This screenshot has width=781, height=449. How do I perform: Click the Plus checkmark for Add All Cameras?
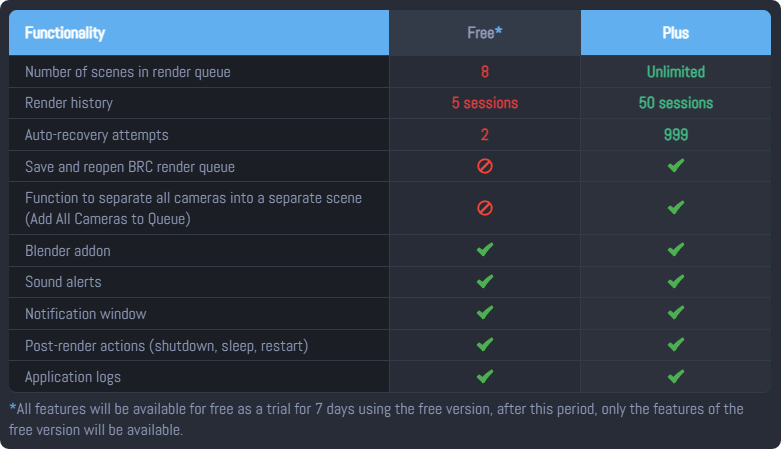coord(675,207)
